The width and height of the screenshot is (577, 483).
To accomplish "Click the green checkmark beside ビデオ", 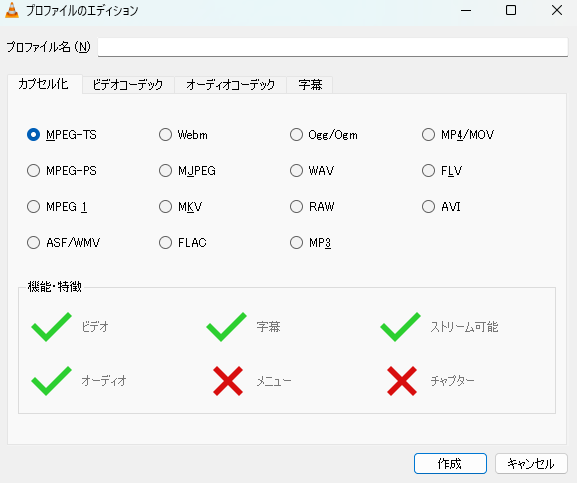I will [52, 327].
